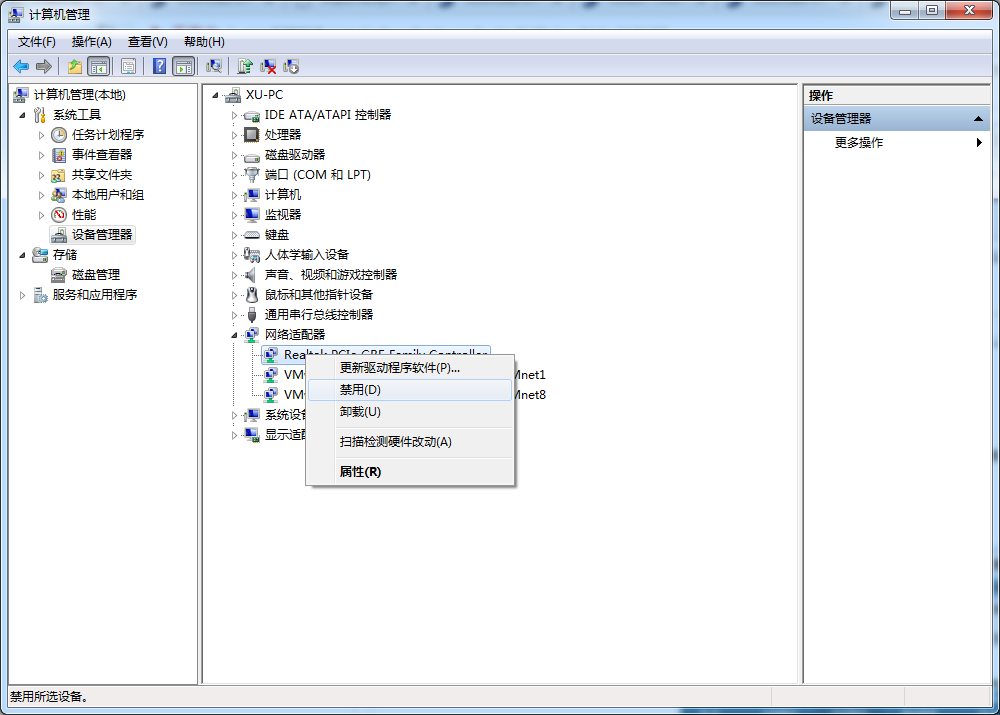Click the blue Help question mark icon
1000x715 pixels.
pos(159,66)
